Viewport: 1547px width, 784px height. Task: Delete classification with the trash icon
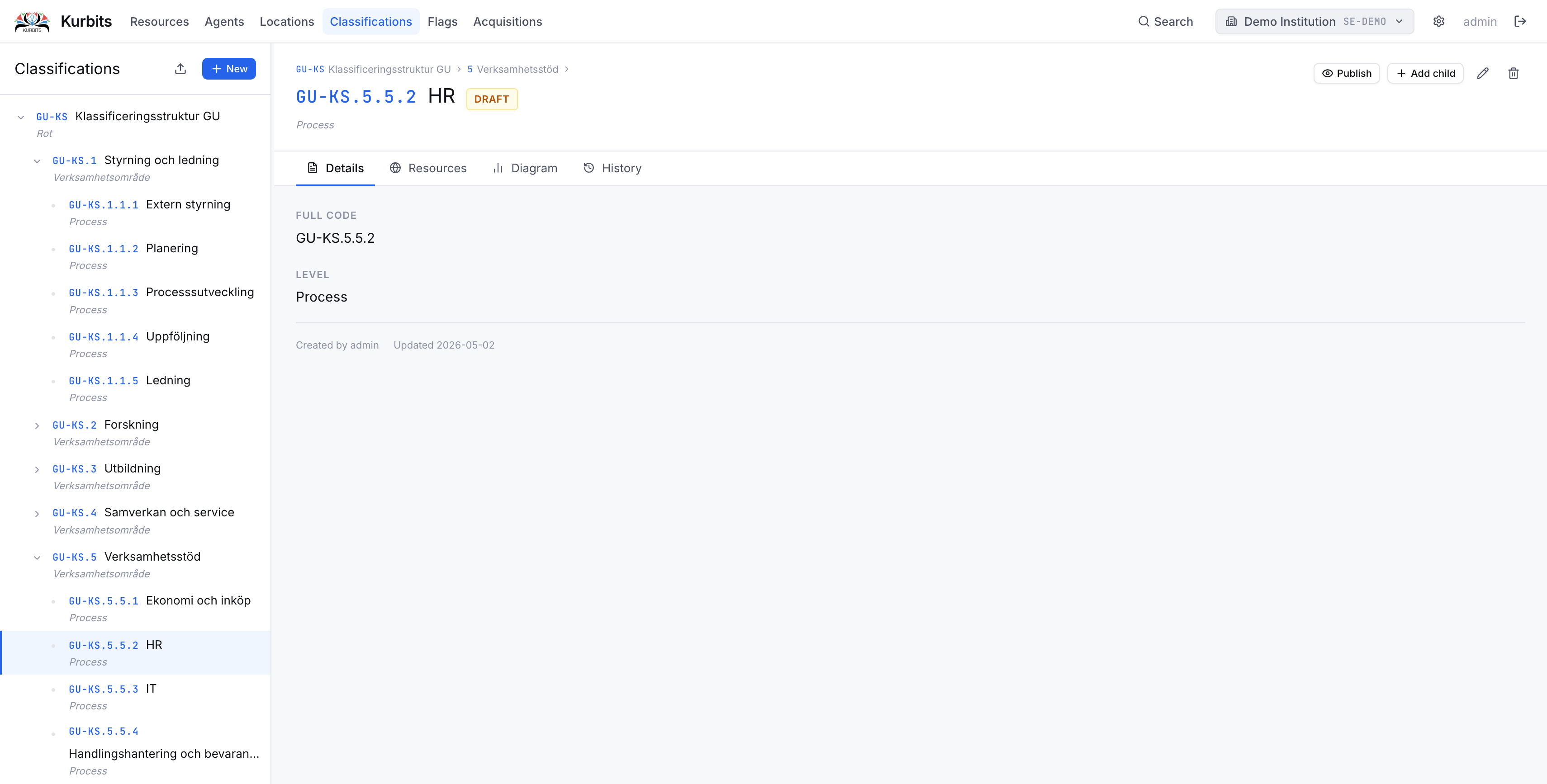coord(1514,73)
